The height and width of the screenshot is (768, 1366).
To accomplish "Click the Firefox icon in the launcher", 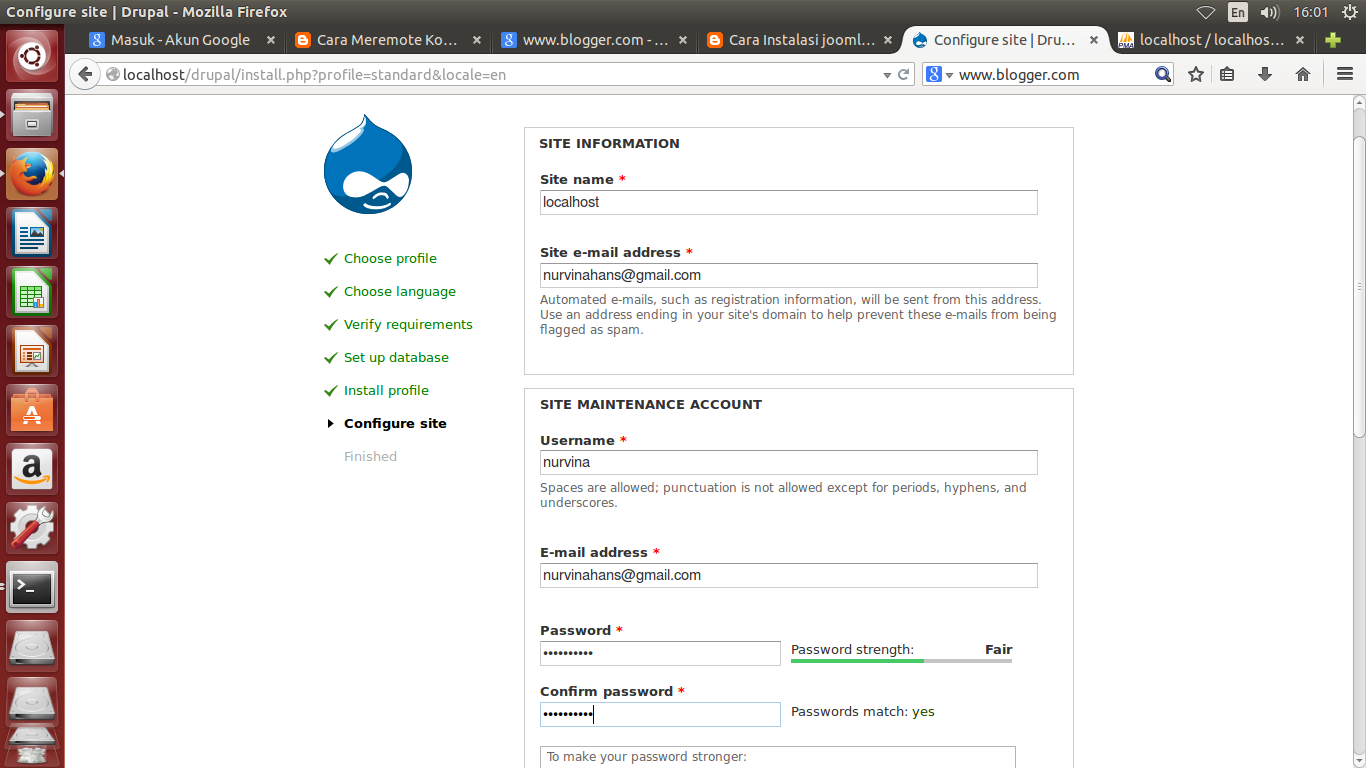I will (32, 174).
